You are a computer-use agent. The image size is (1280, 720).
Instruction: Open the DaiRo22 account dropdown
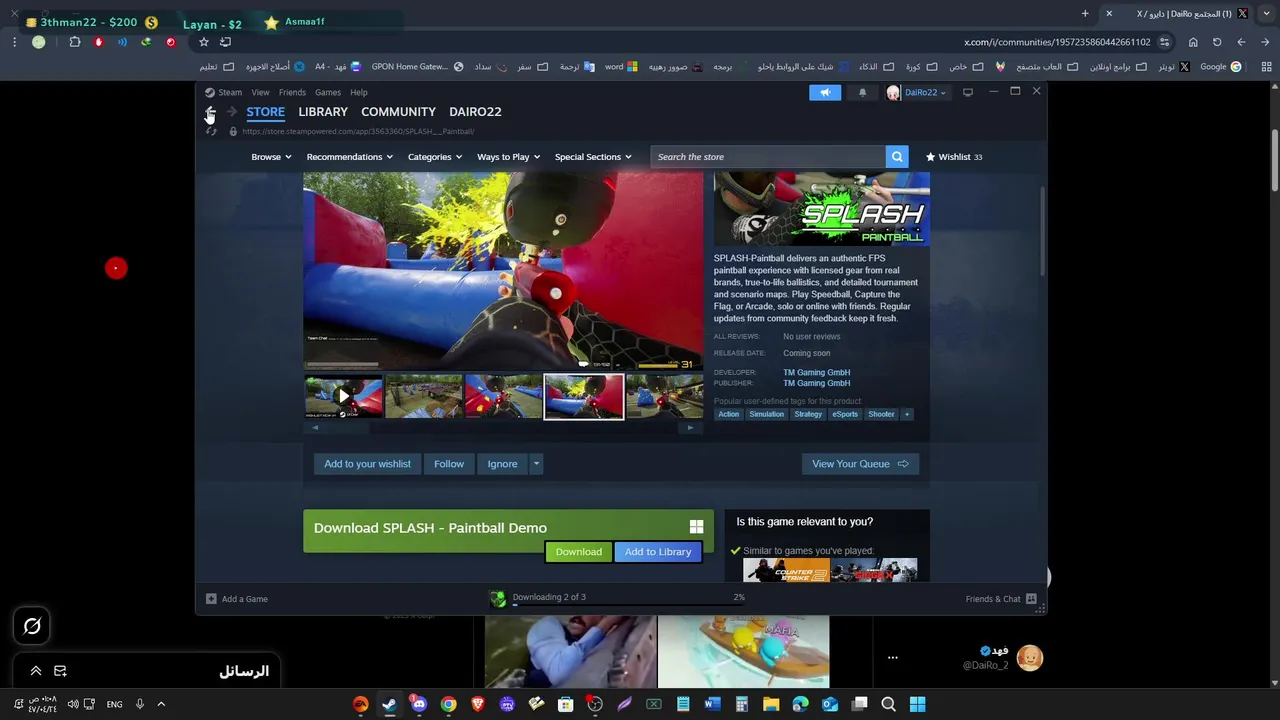point(916,92)
